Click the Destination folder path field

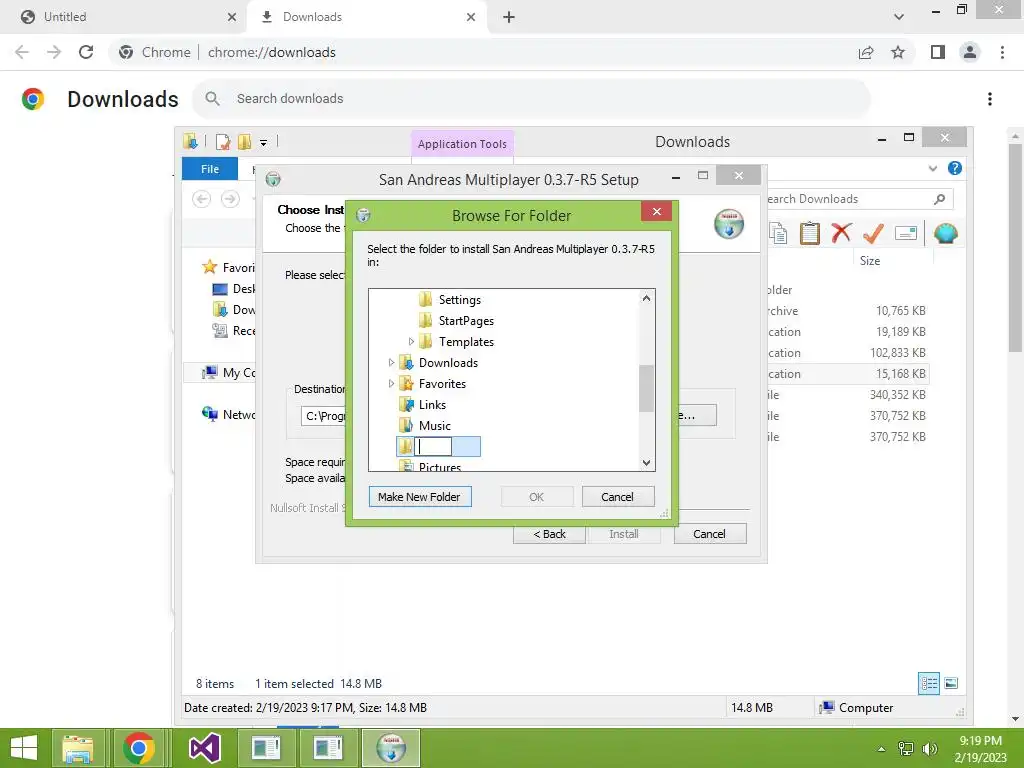(x=325, y=416)
